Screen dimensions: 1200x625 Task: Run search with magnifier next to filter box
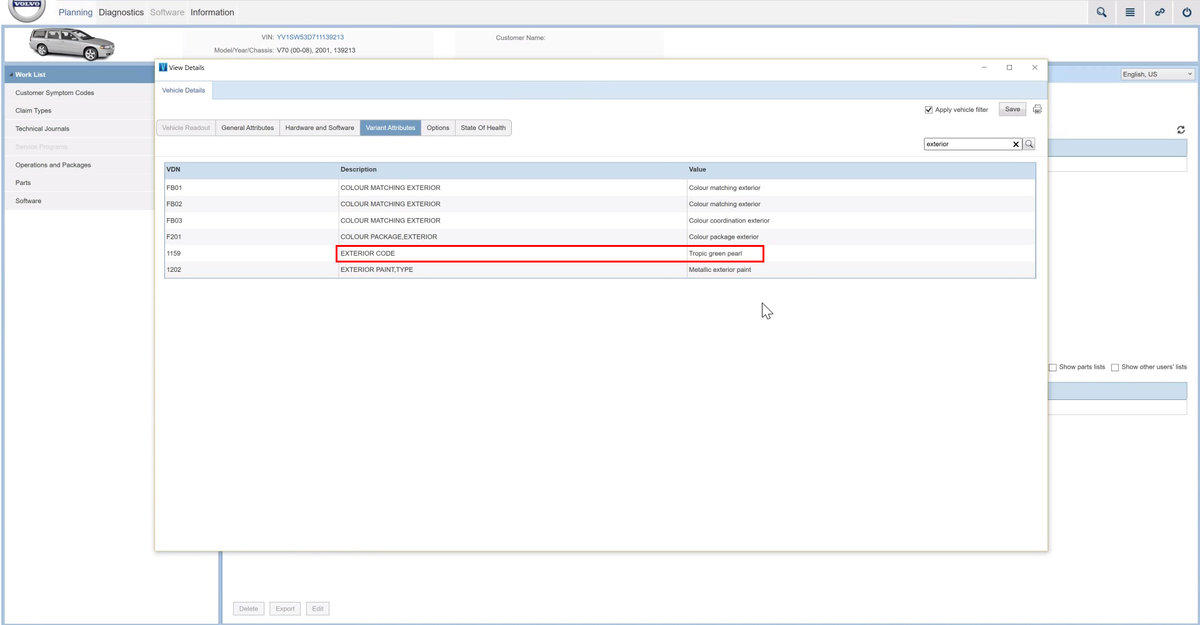1029,144
